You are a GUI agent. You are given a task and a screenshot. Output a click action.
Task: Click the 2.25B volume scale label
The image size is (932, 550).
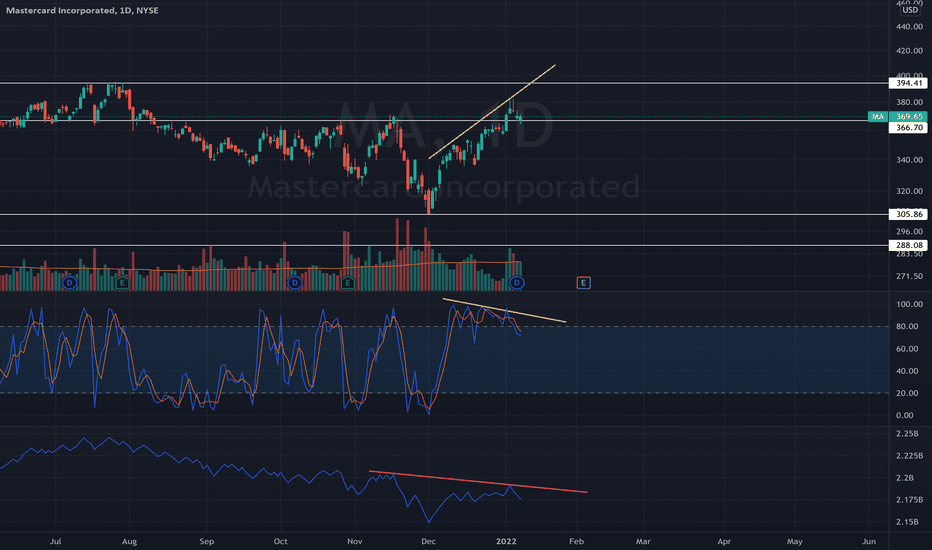(907, 434)
